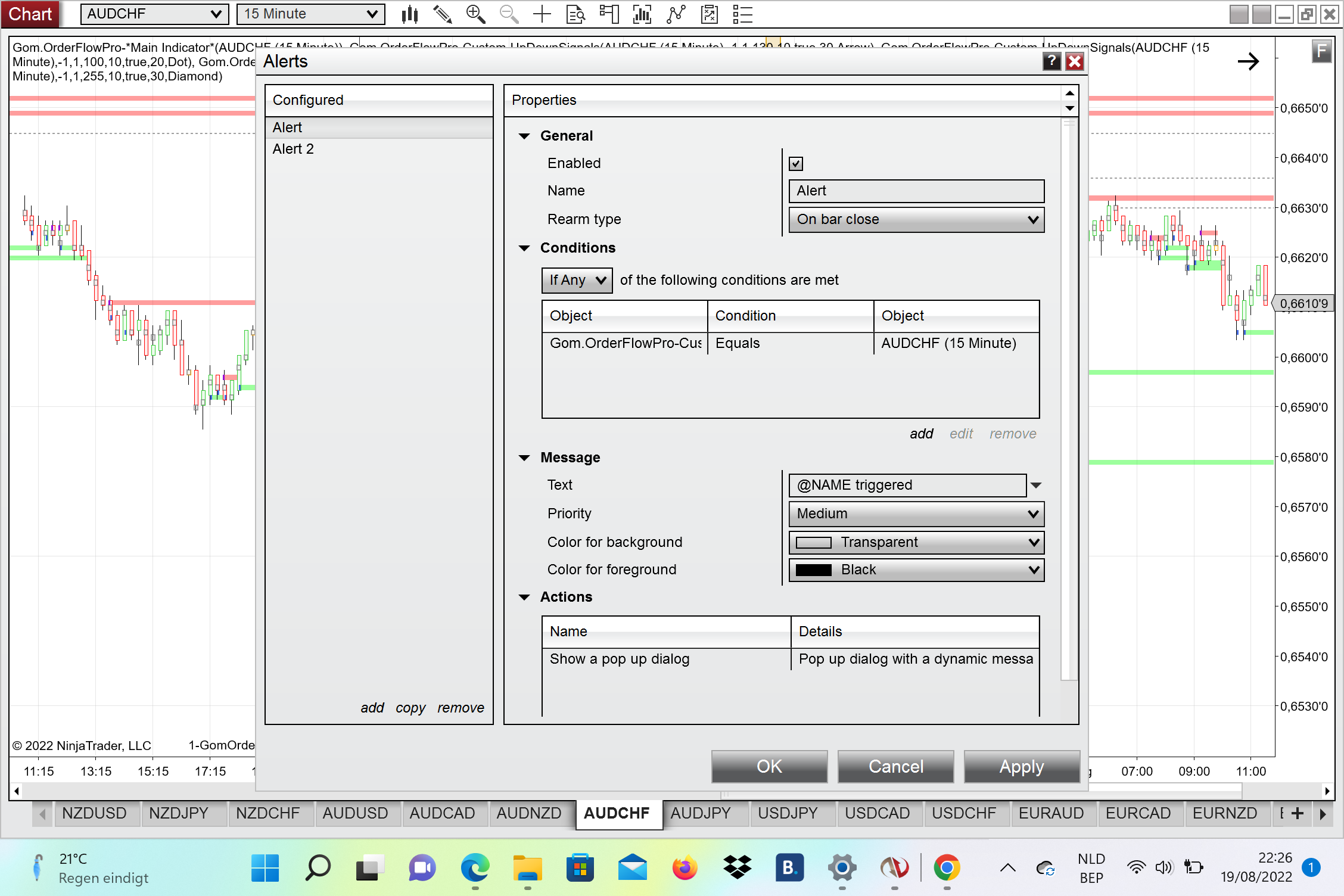Screen dimensions: 1344x896
Task: Open the 15 Minute interval dropdown
Action: point(310,14)
